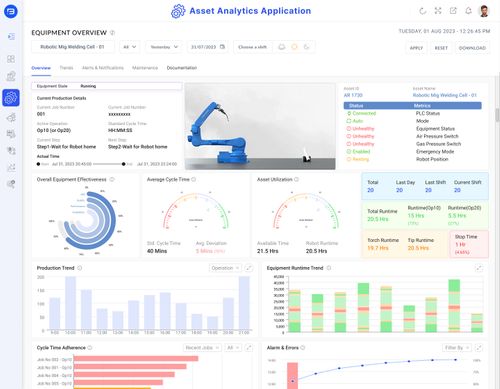Screen dimensions: 500x389
Task: Open the Documentation tab
Action: (182, 68)
